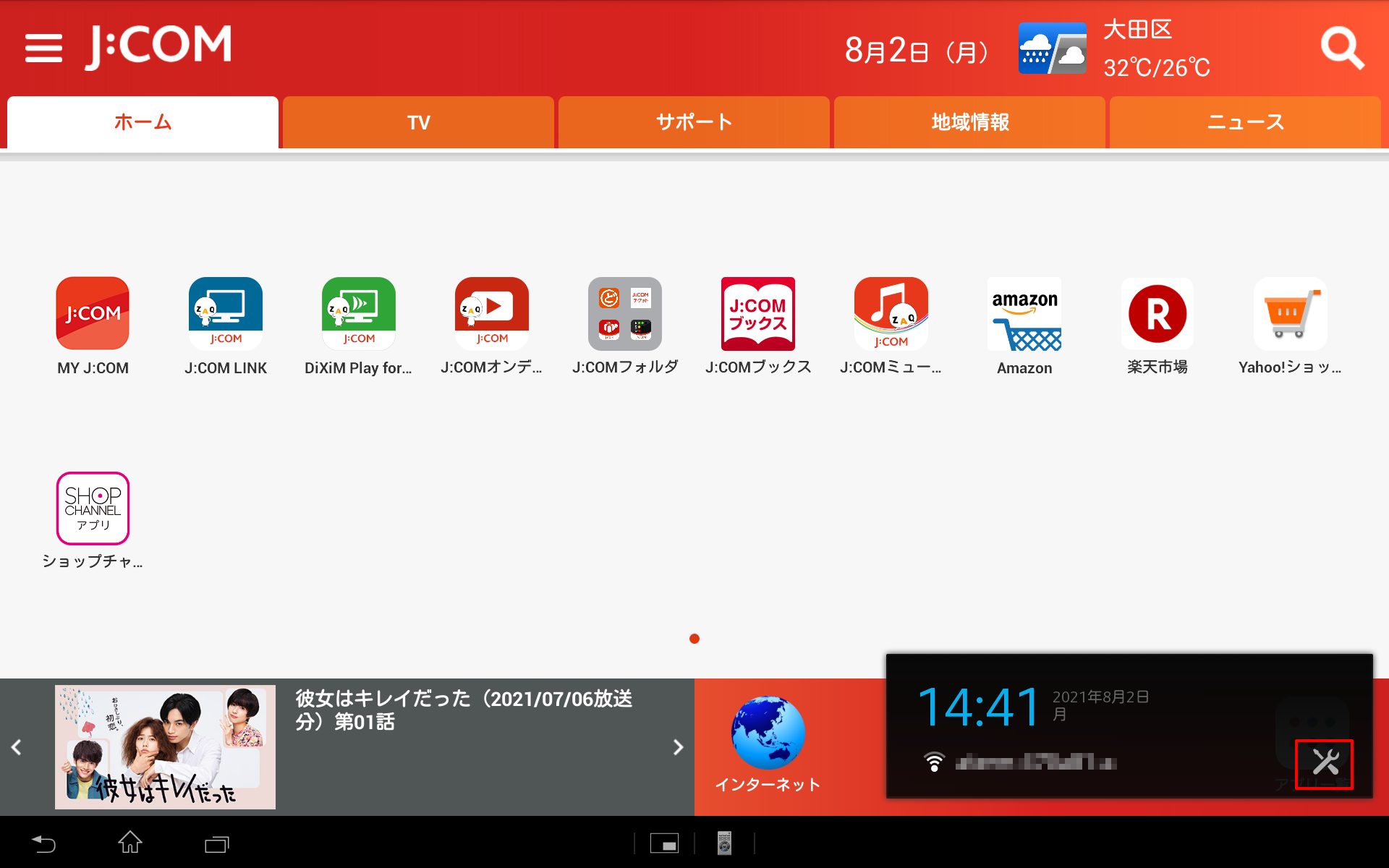
Task: Open the Internet globe icon
Action: click(x=768, y=732)
